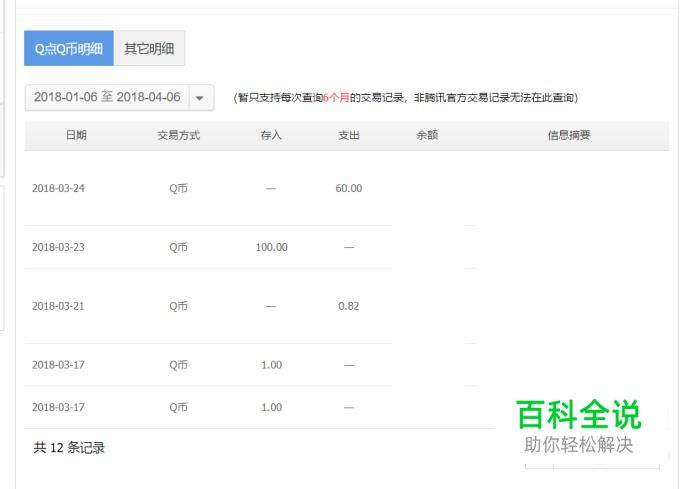
Task: Click Q币 in the 2018-03-21 row
Action: click(x=178, y=306)
